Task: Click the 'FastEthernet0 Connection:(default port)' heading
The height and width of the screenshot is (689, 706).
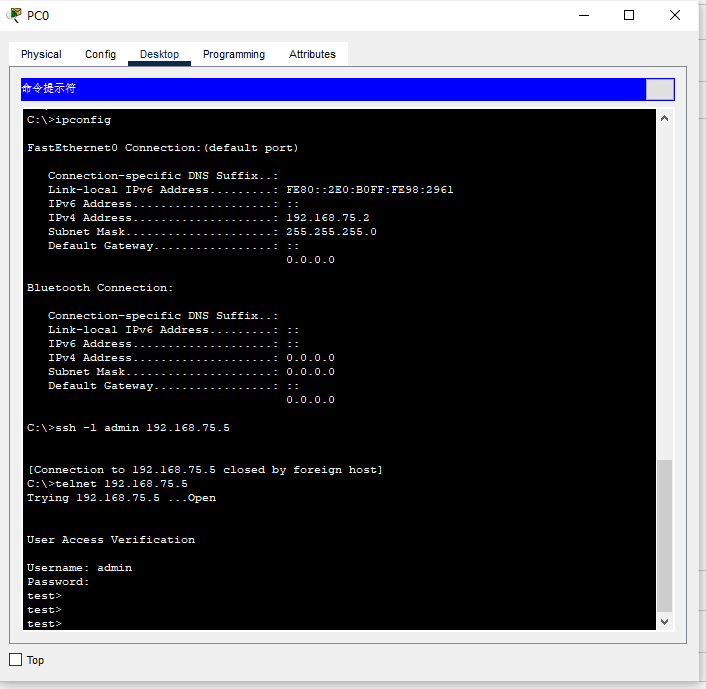Action: (x=163, y=148)
